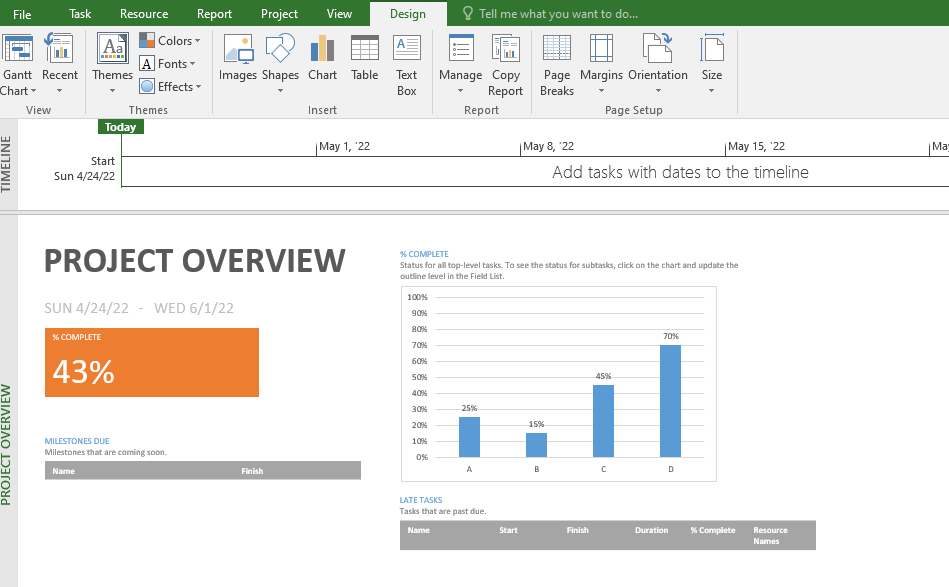The height and width of the screenshot is (587, 949).
Task: Switch to the Task tab
Action: 79,14
